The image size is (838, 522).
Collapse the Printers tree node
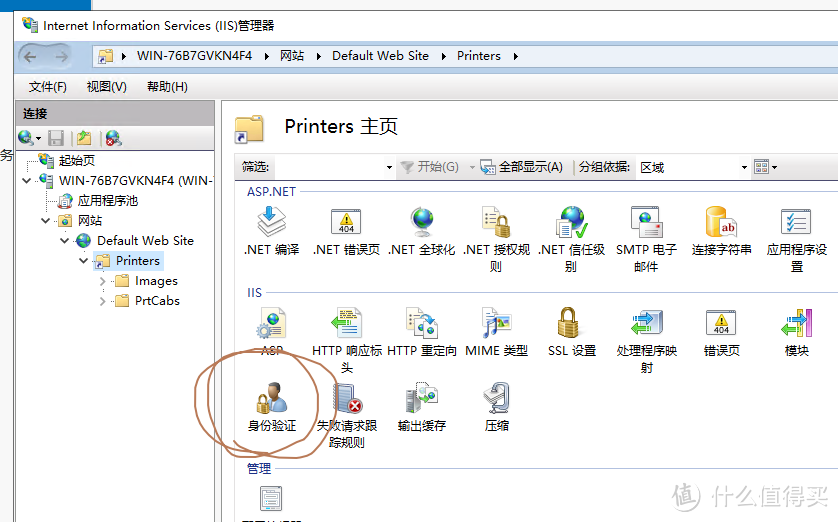tap(83, 261)
